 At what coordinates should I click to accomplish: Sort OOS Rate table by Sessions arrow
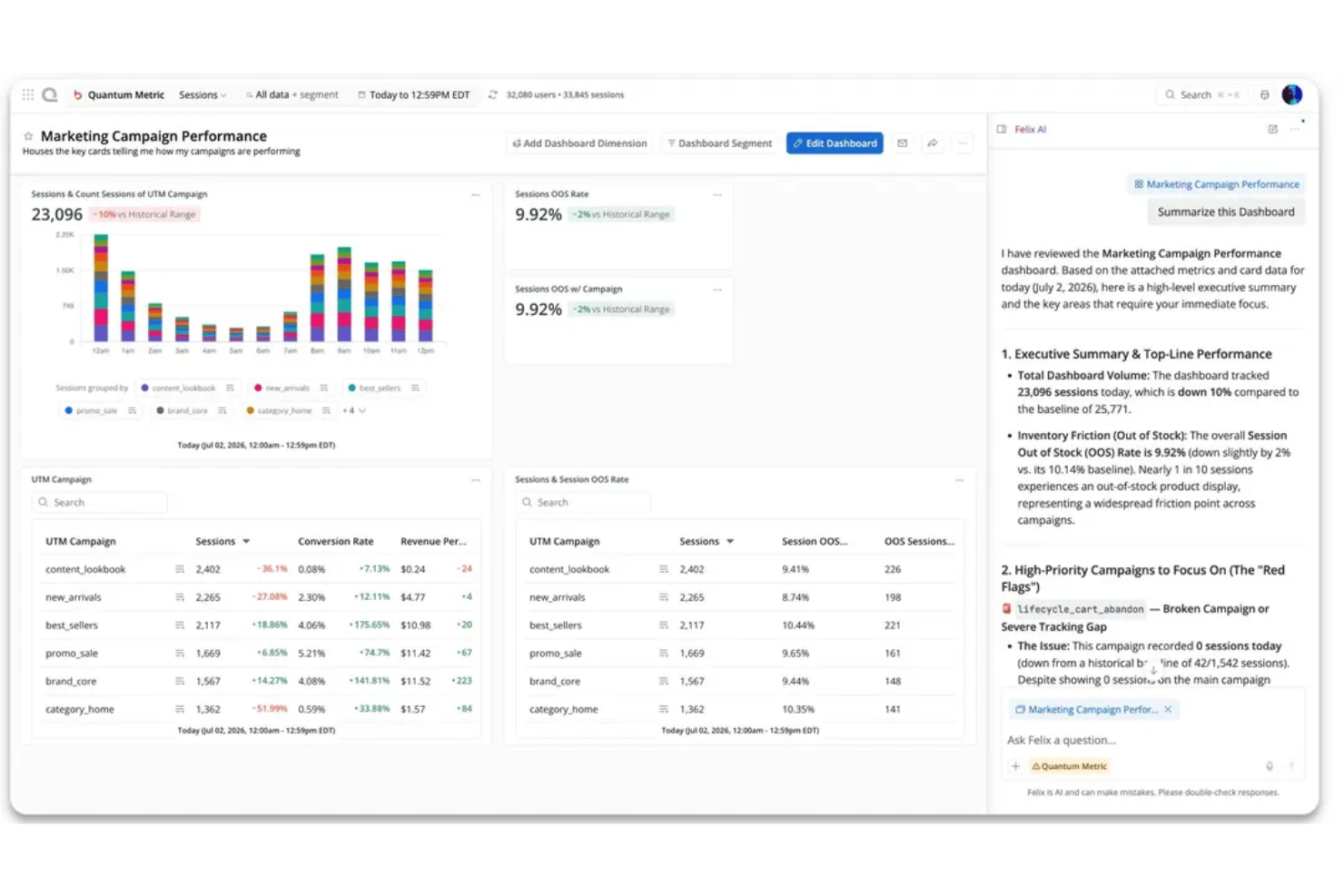click(x=730, y=542)
